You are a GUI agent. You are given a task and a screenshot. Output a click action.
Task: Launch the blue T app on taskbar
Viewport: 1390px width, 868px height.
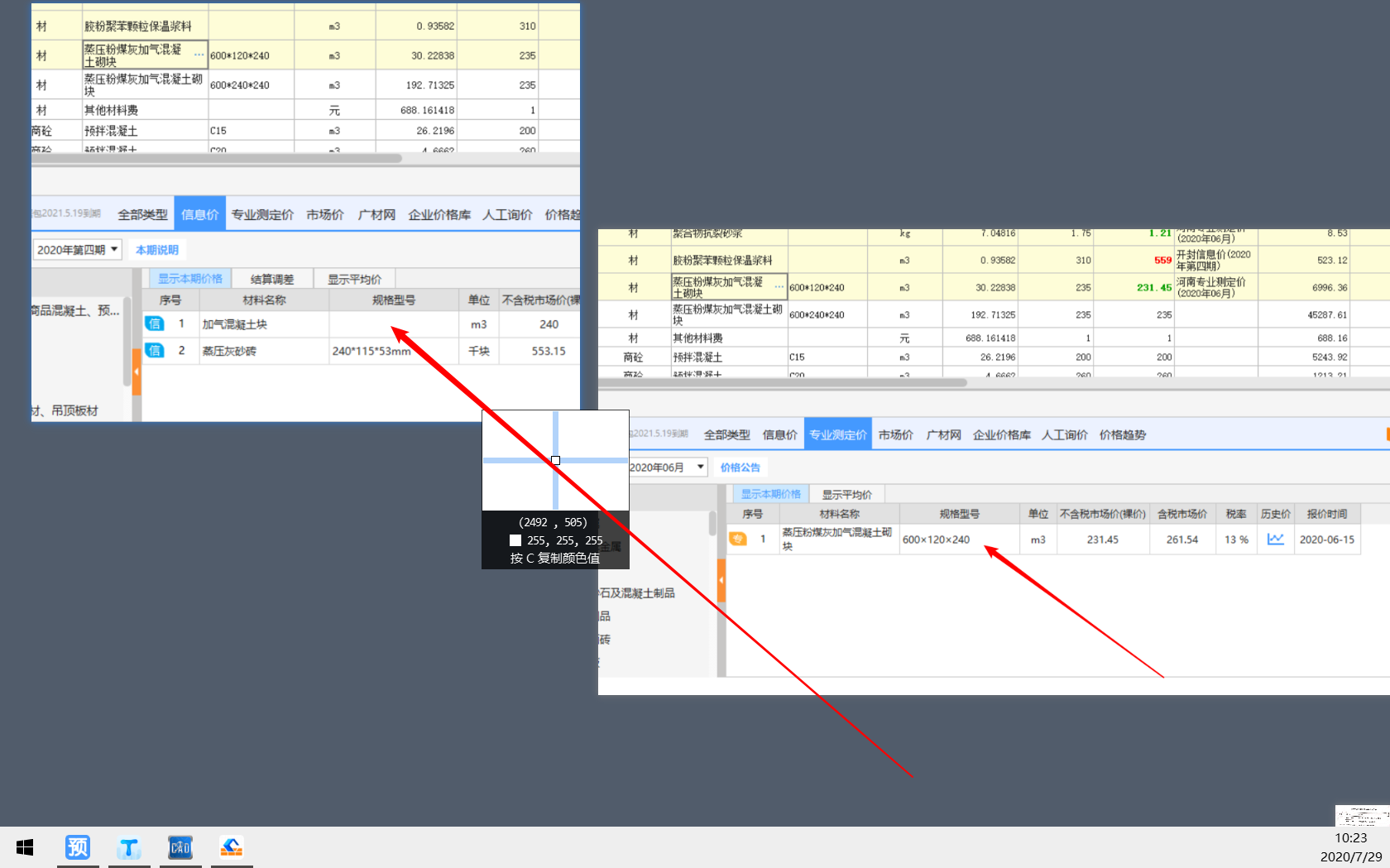pos(129,847)
